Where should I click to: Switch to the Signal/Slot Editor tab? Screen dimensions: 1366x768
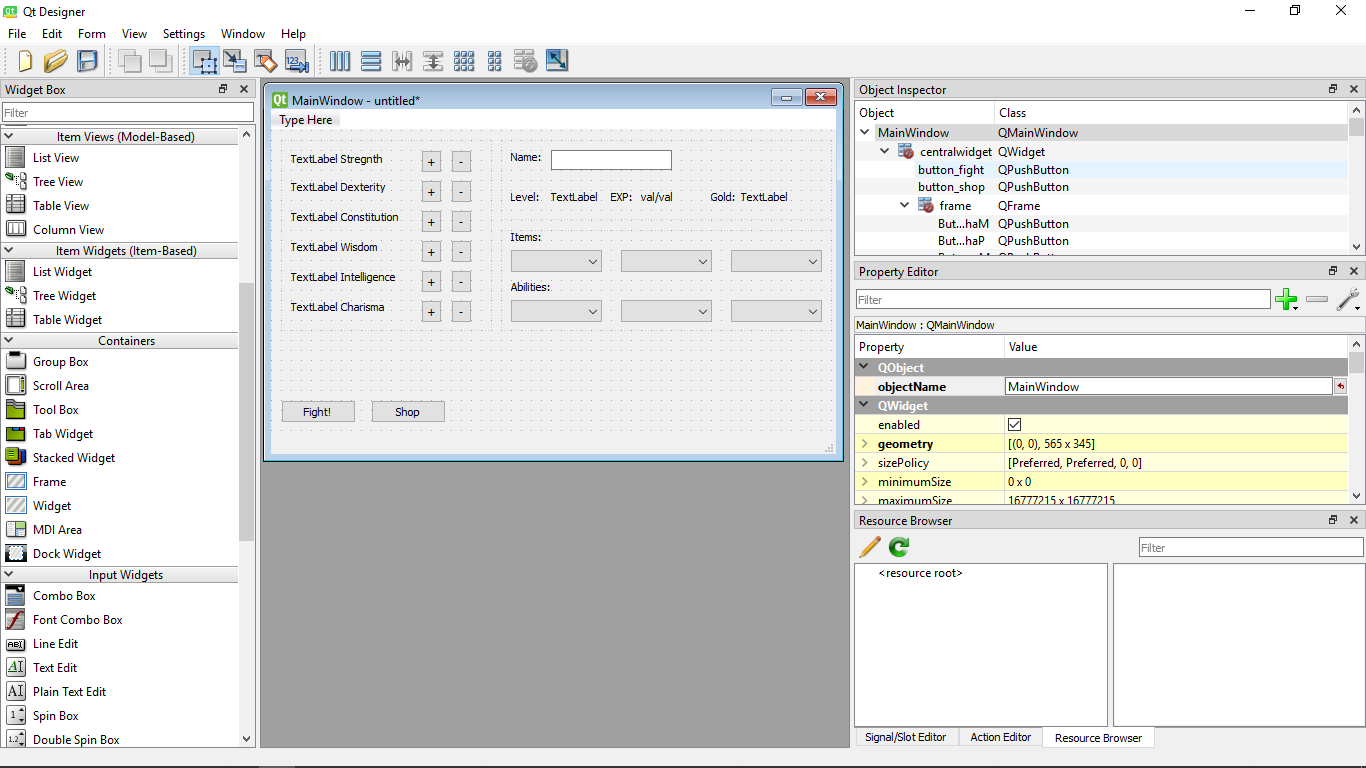pyautogui.click(x=906, y=737)
